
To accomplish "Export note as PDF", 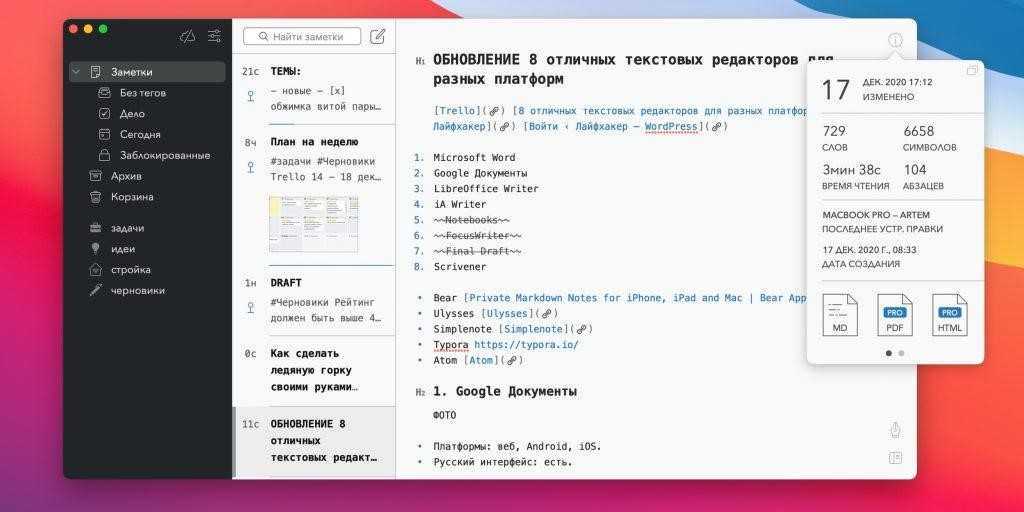I will (x=894, y=314).
